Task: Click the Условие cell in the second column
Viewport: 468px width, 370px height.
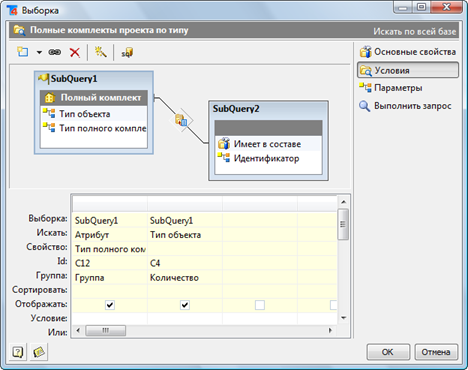Action: tap(185, 319)
